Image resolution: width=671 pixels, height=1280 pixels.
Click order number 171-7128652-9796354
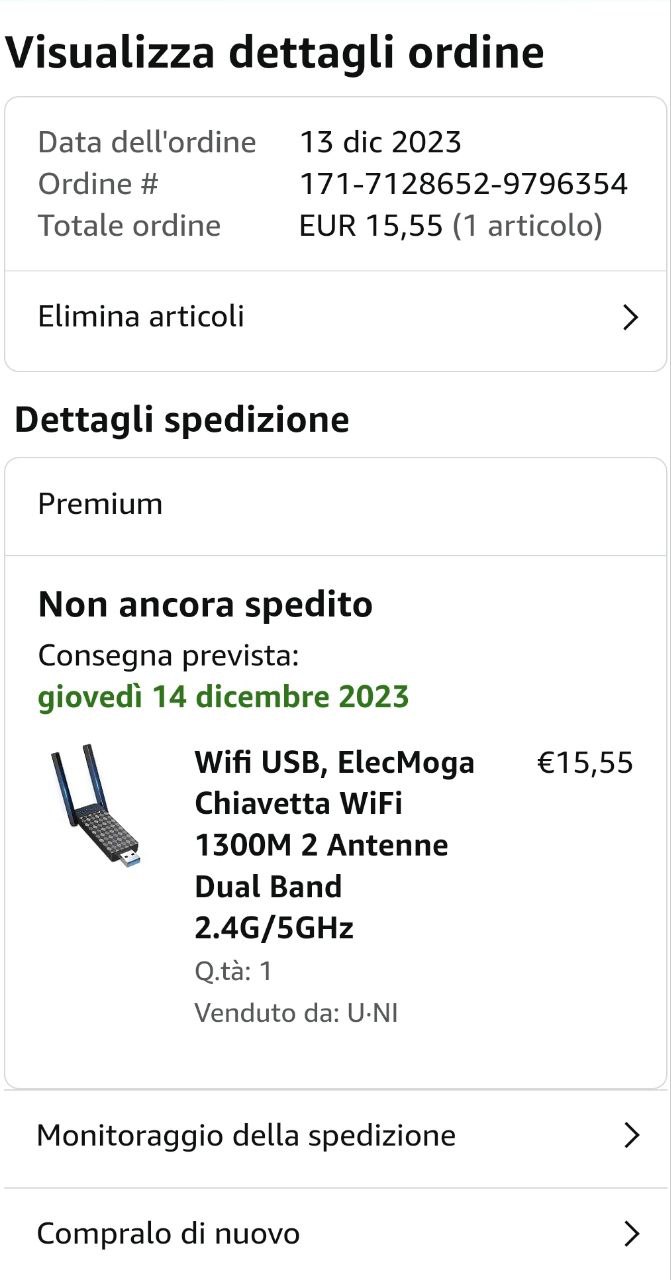pyautogui.click(x=463, y=184)
